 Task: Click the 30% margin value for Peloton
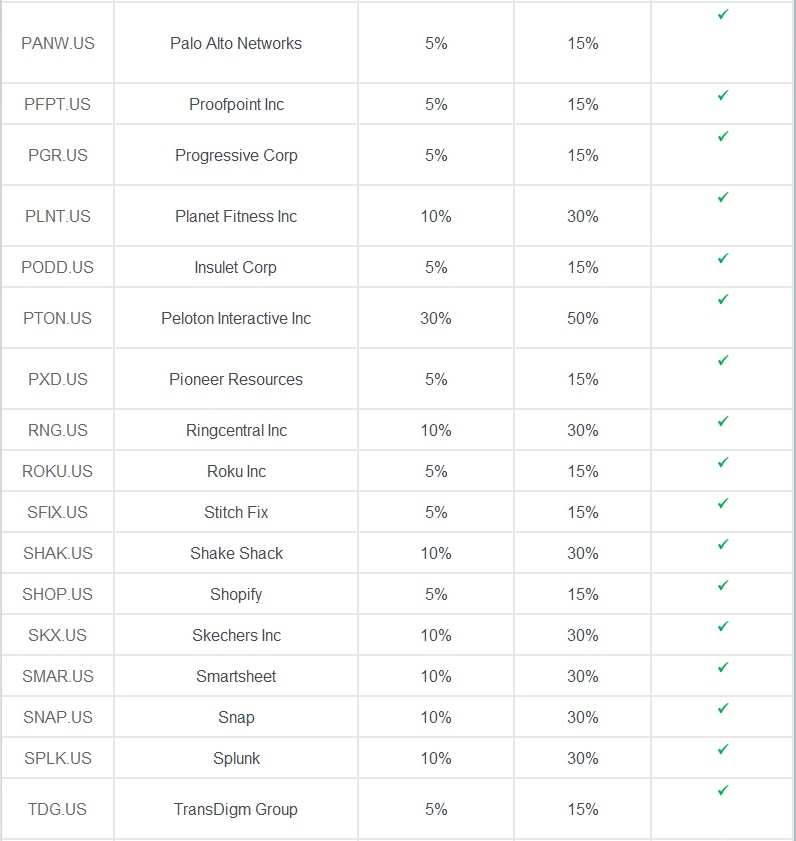point(436,318)
